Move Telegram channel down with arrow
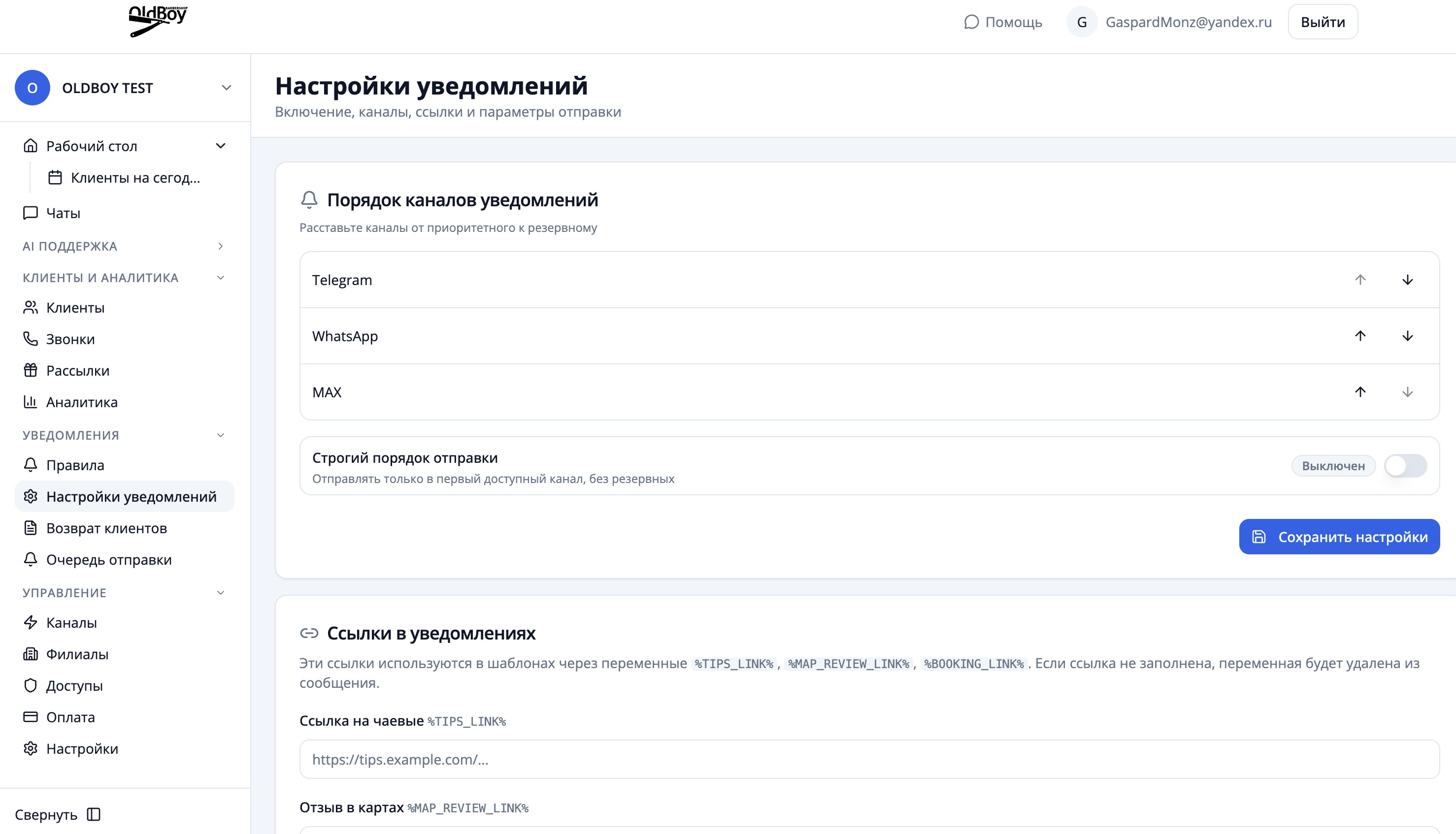This screenshot has height=834, width=1456. [x=1407, y=280]
